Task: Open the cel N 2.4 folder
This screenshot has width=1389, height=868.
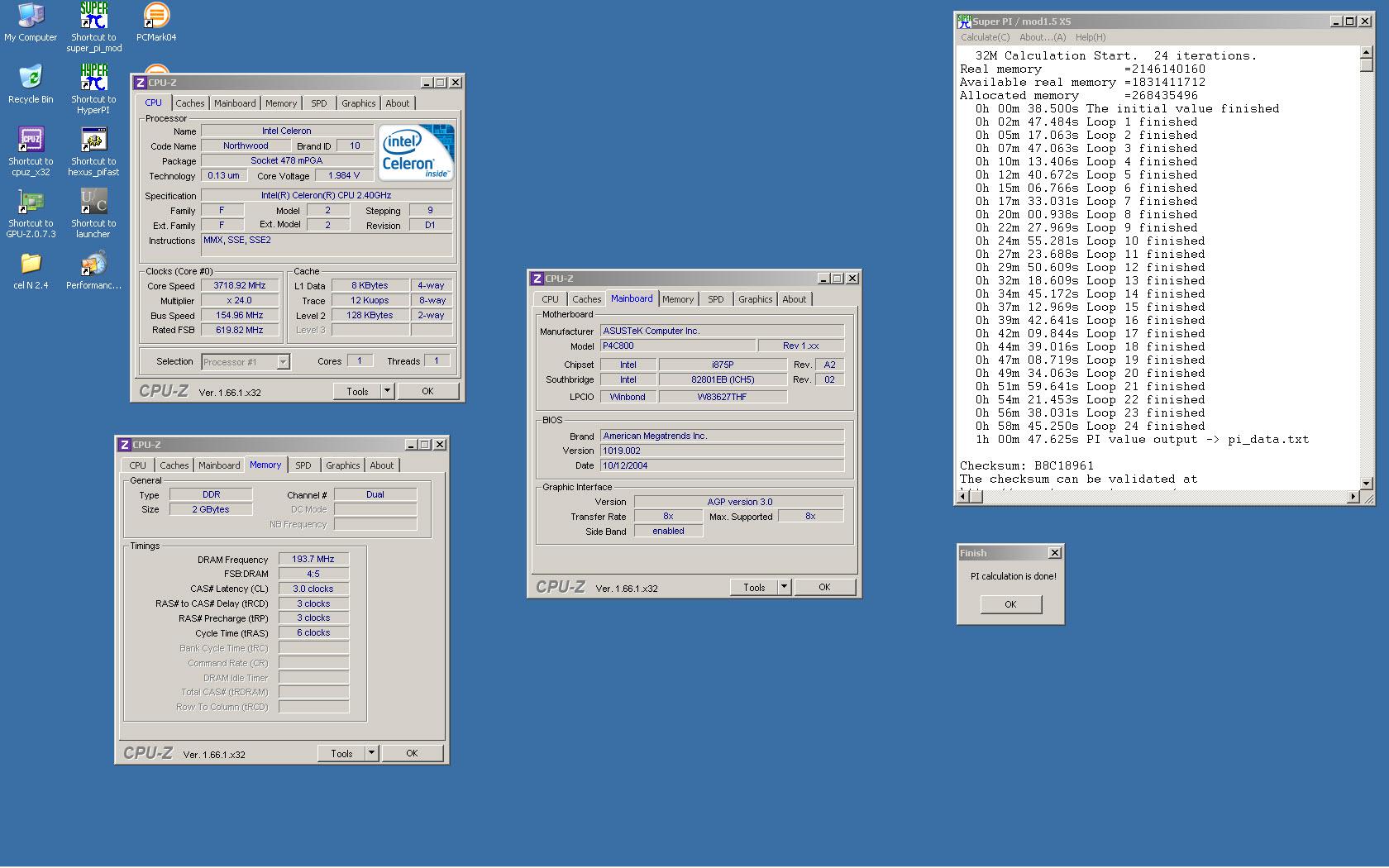Action: click(x=31, y=271)
